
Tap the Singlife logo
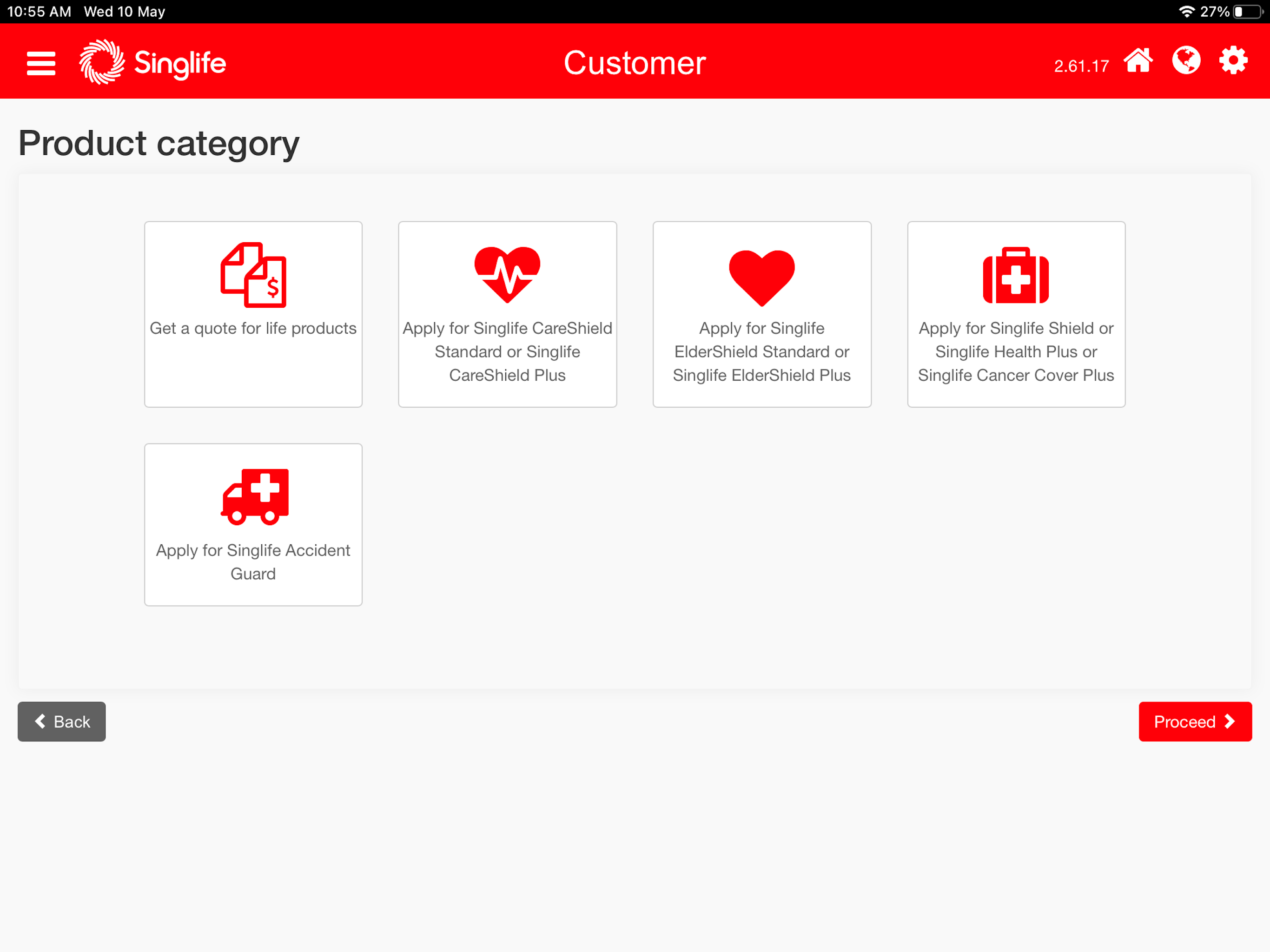152,62
